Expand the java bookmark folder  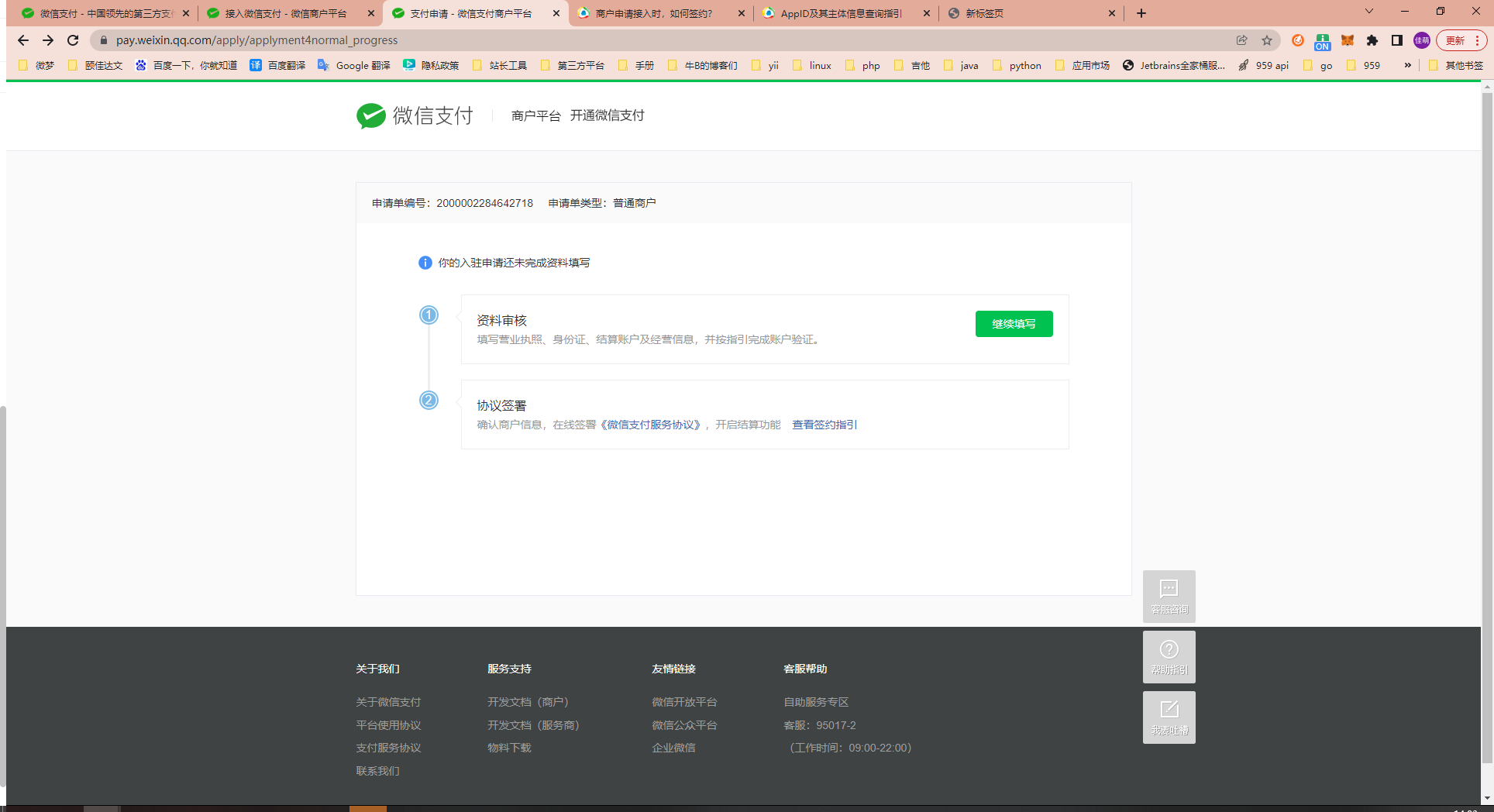961,65
